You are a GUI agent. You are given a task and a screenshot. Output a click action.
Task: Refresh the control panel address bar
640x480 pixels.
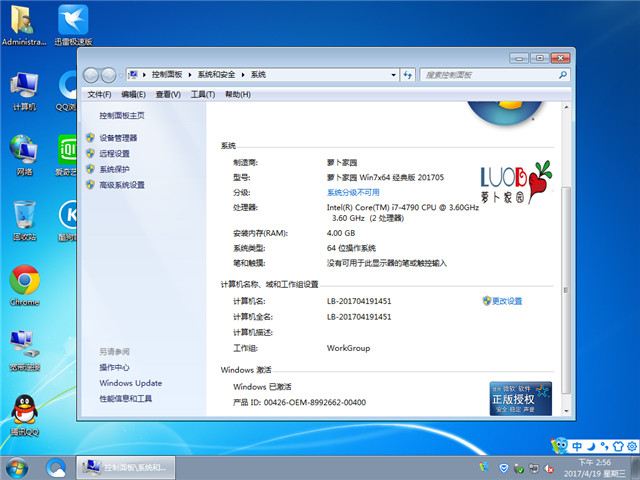pos(408,75)
